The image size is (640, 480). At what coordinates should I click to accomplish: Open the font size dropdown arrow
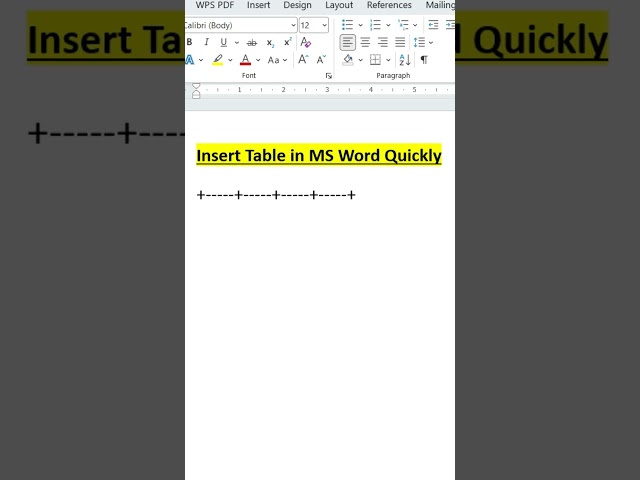pos(324,25)
